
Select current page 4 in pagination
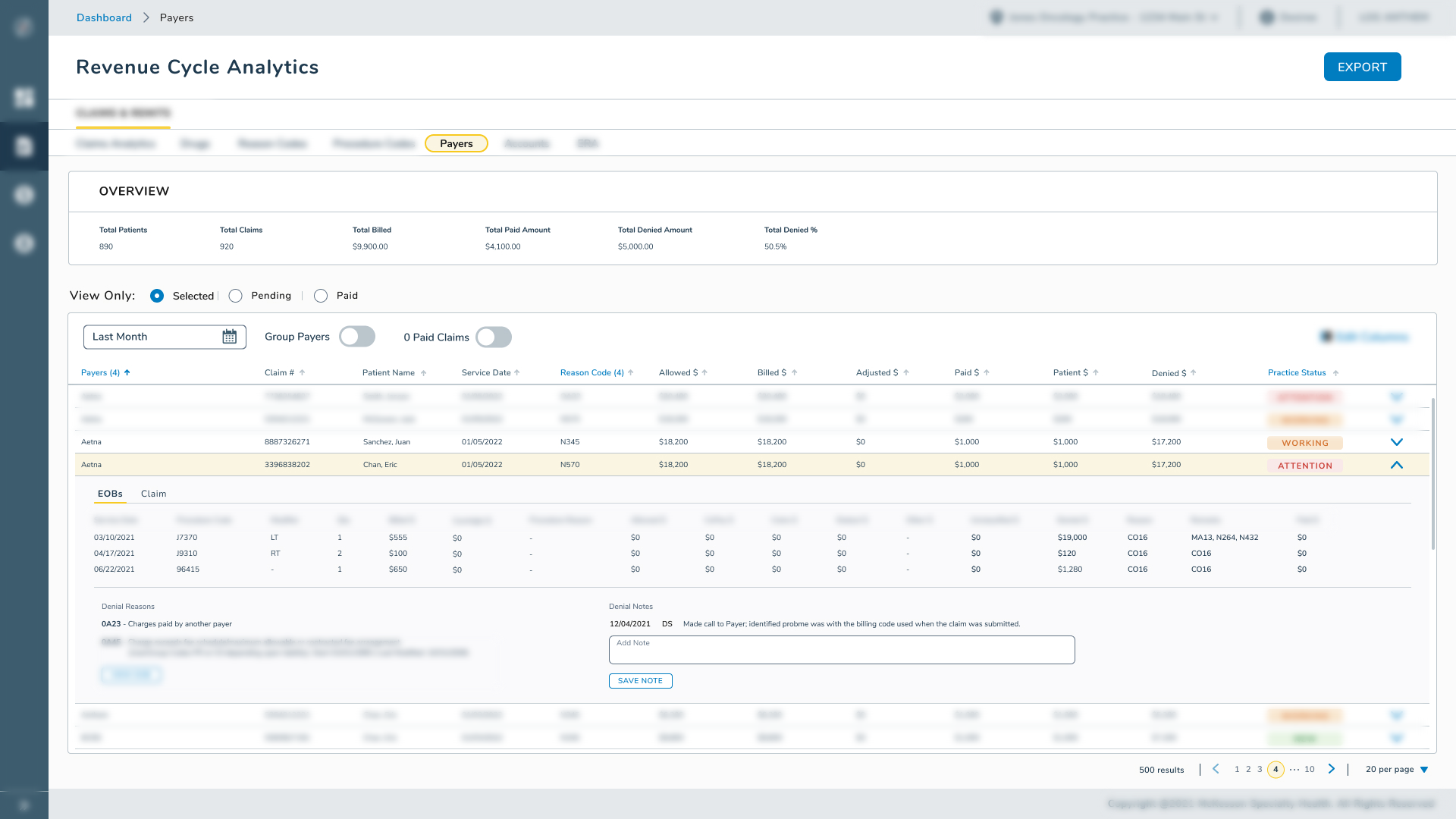(x=1276, y=769)
